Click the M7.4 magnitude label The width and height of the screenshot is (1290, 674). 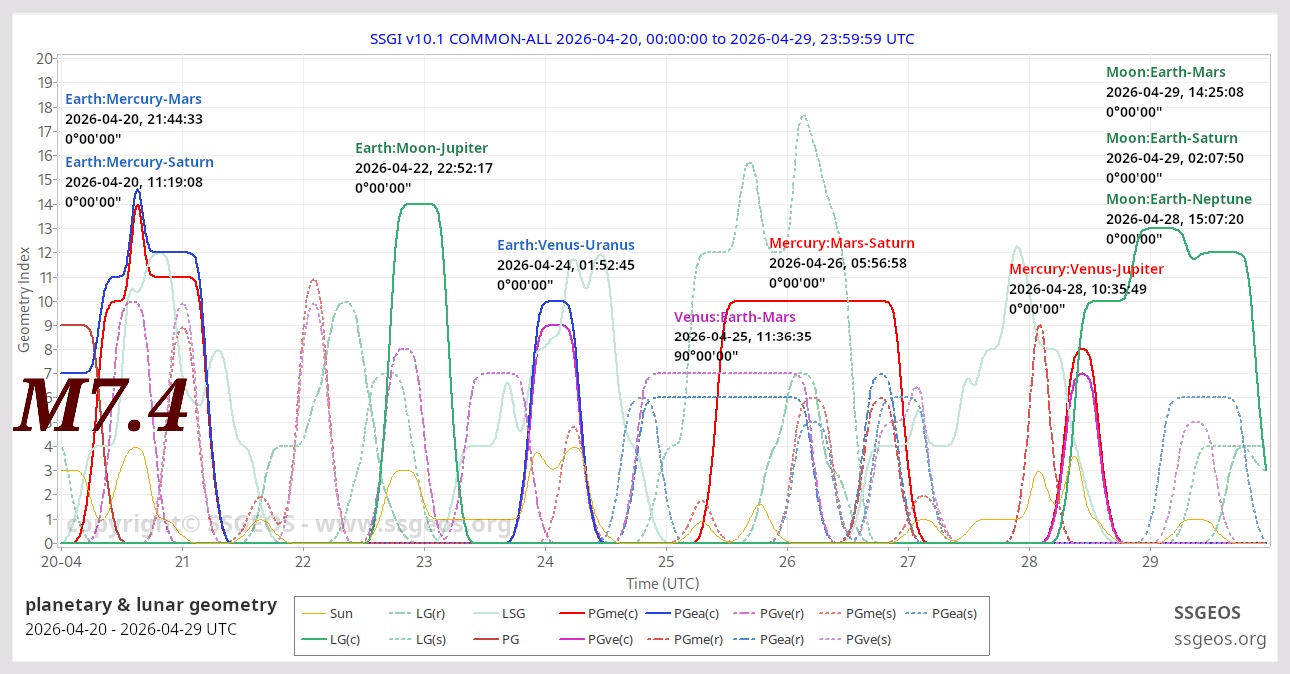click(x=100, y=405)
